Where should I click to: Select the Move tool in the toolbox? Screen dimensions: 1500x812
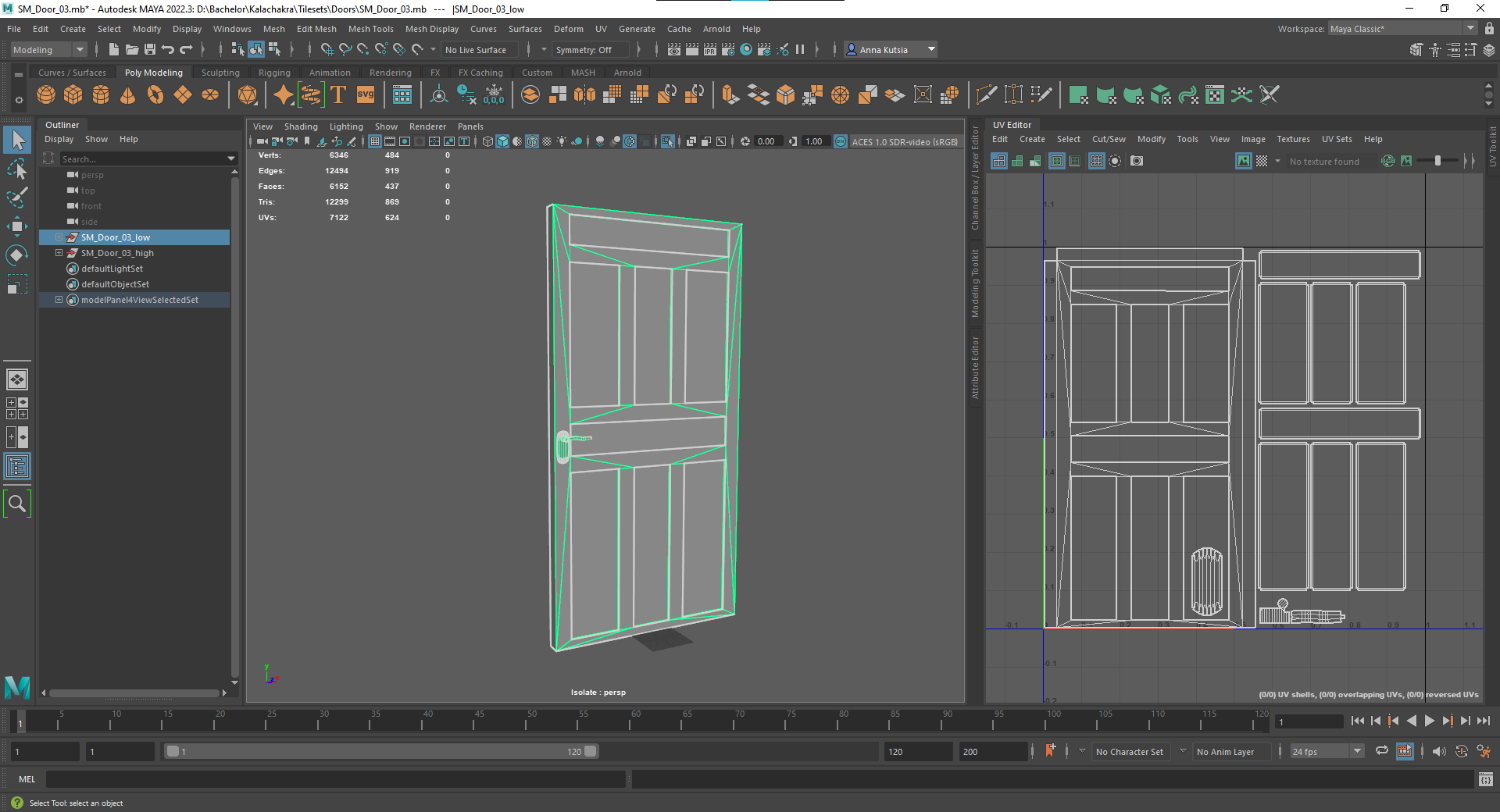click(16, 226)
